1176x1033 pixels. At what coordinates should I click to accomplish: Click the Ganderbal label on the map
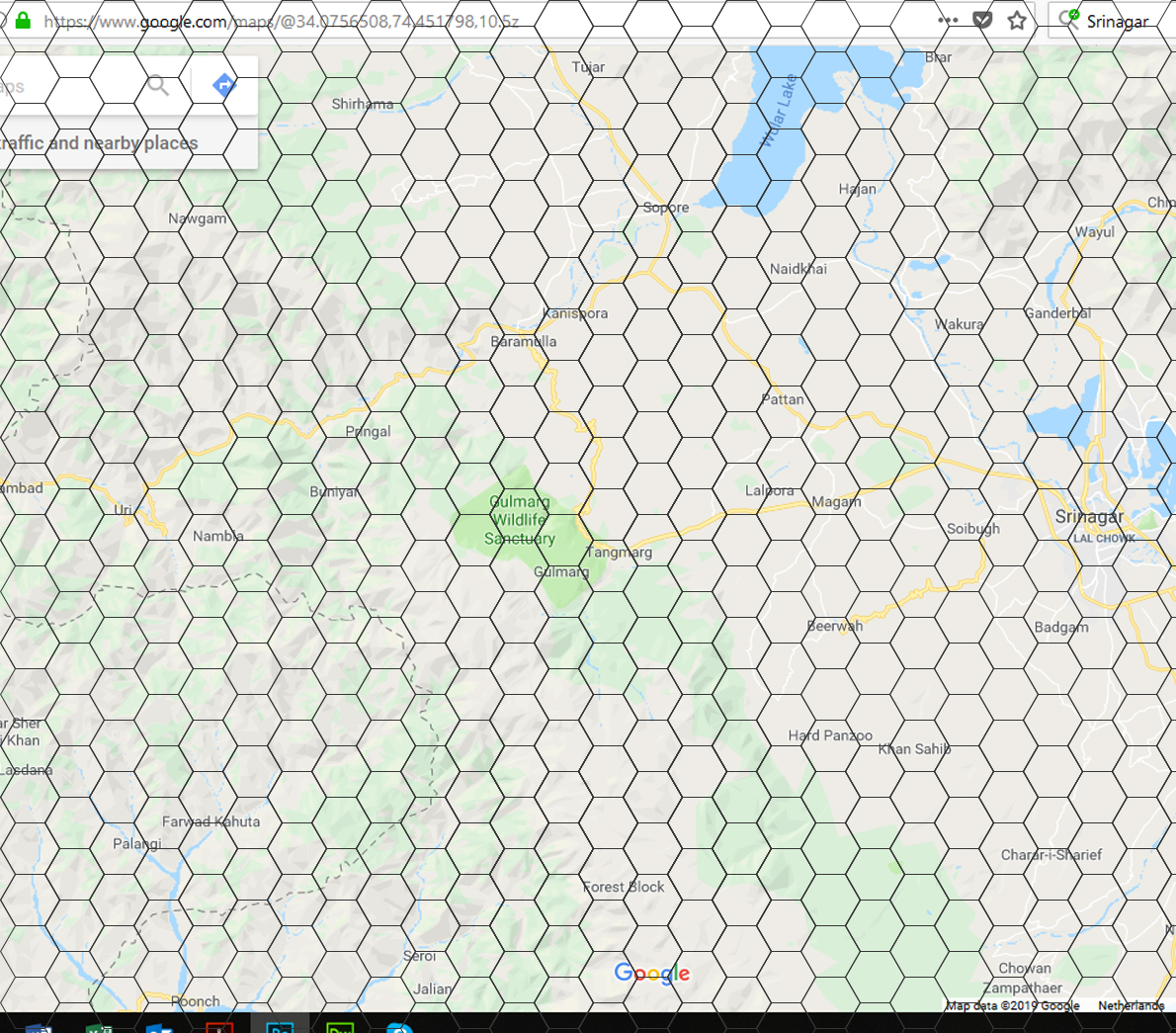click(x=1058, y=312)
